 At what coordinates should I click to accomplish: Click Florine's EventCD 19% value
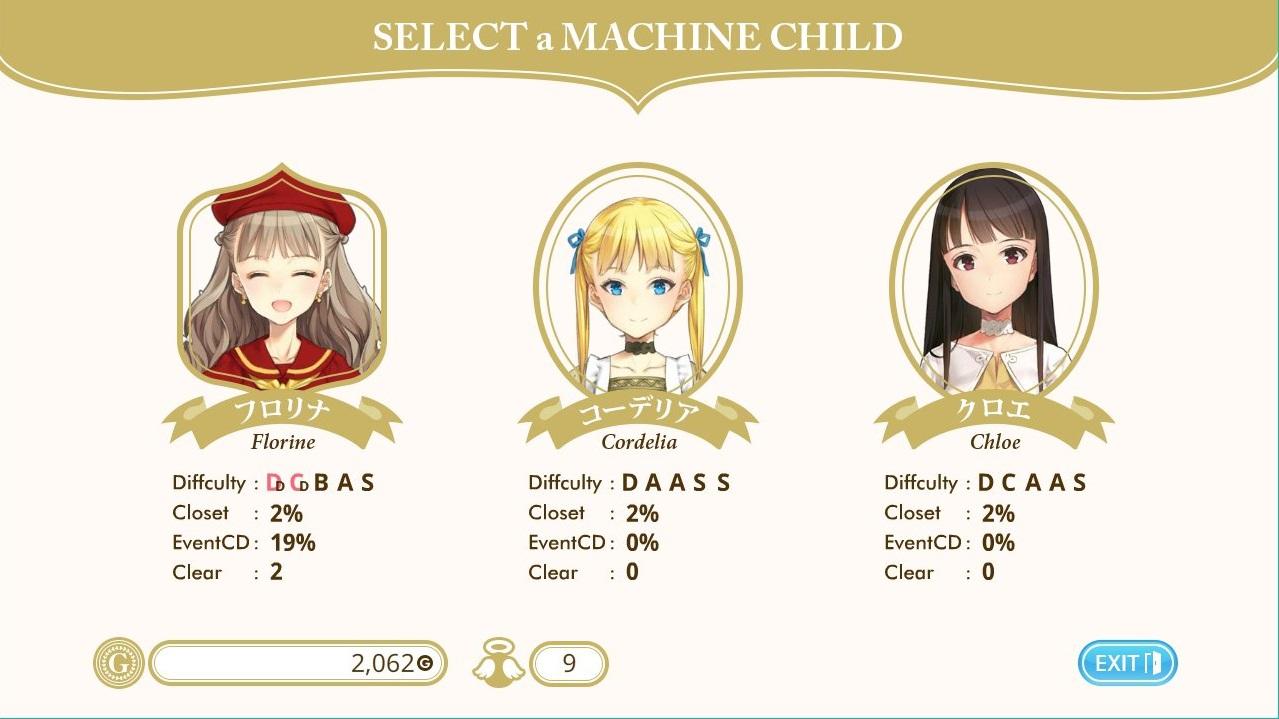(x=293, y=543)
